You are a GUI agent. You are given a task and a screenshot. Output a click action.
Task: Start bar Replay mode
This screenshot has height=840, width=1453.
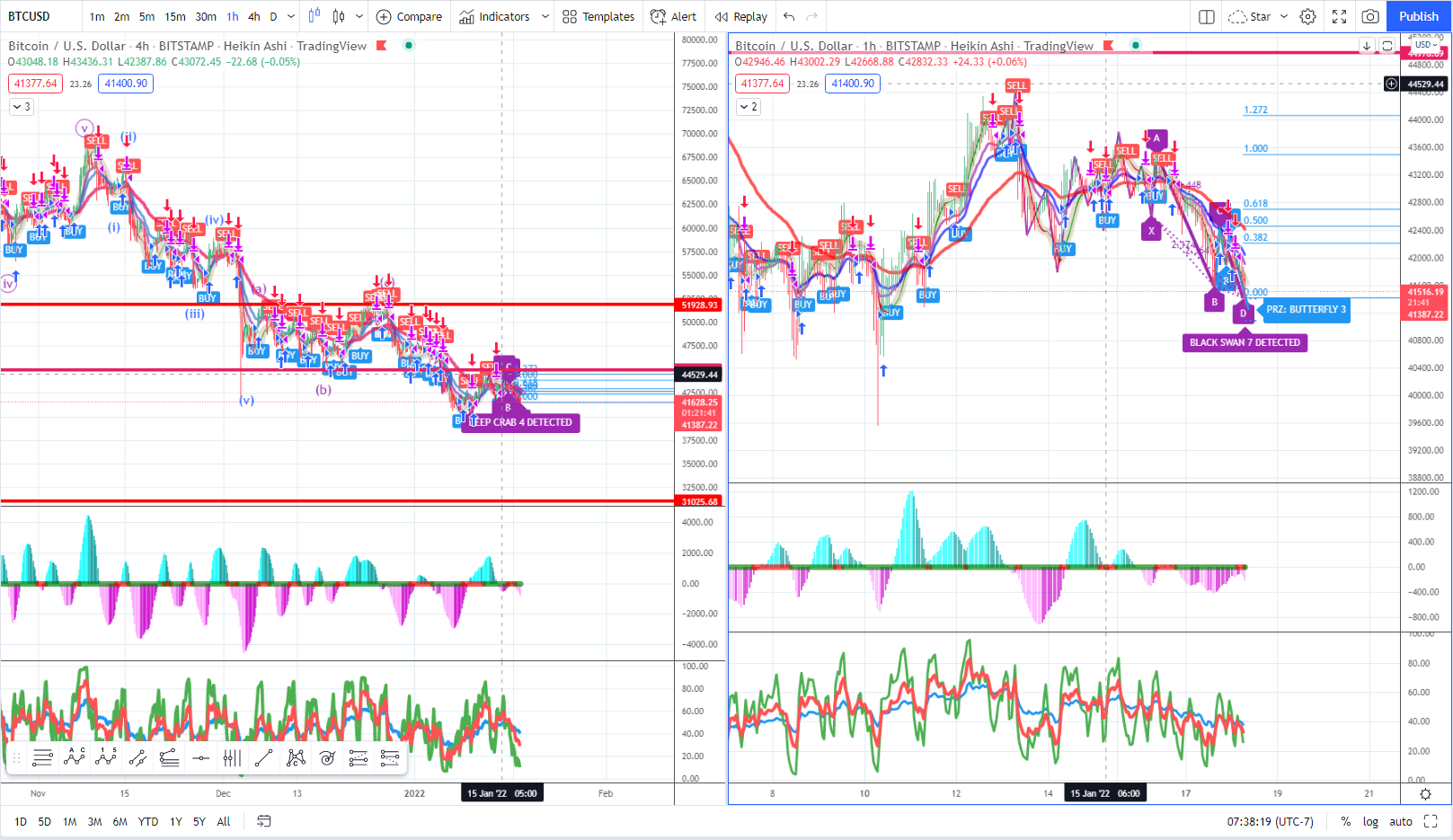coord(741,16)
